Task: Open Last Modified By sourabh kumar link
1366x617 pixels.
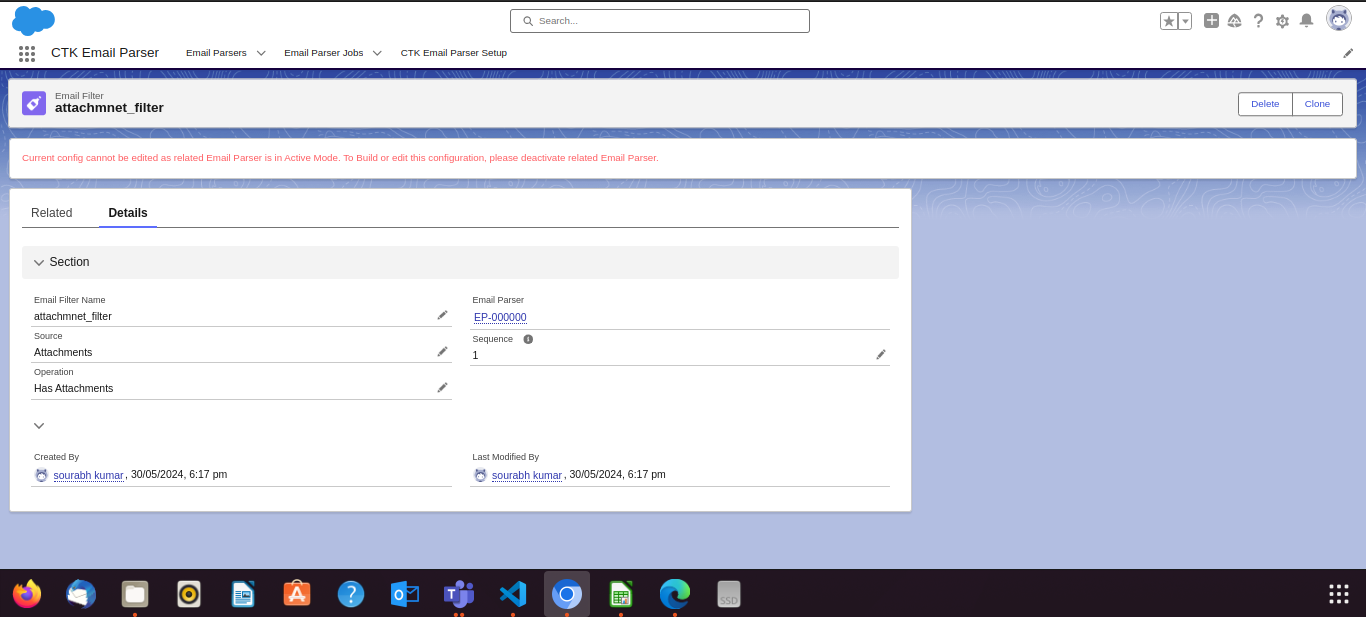Action: click(527, 475)
